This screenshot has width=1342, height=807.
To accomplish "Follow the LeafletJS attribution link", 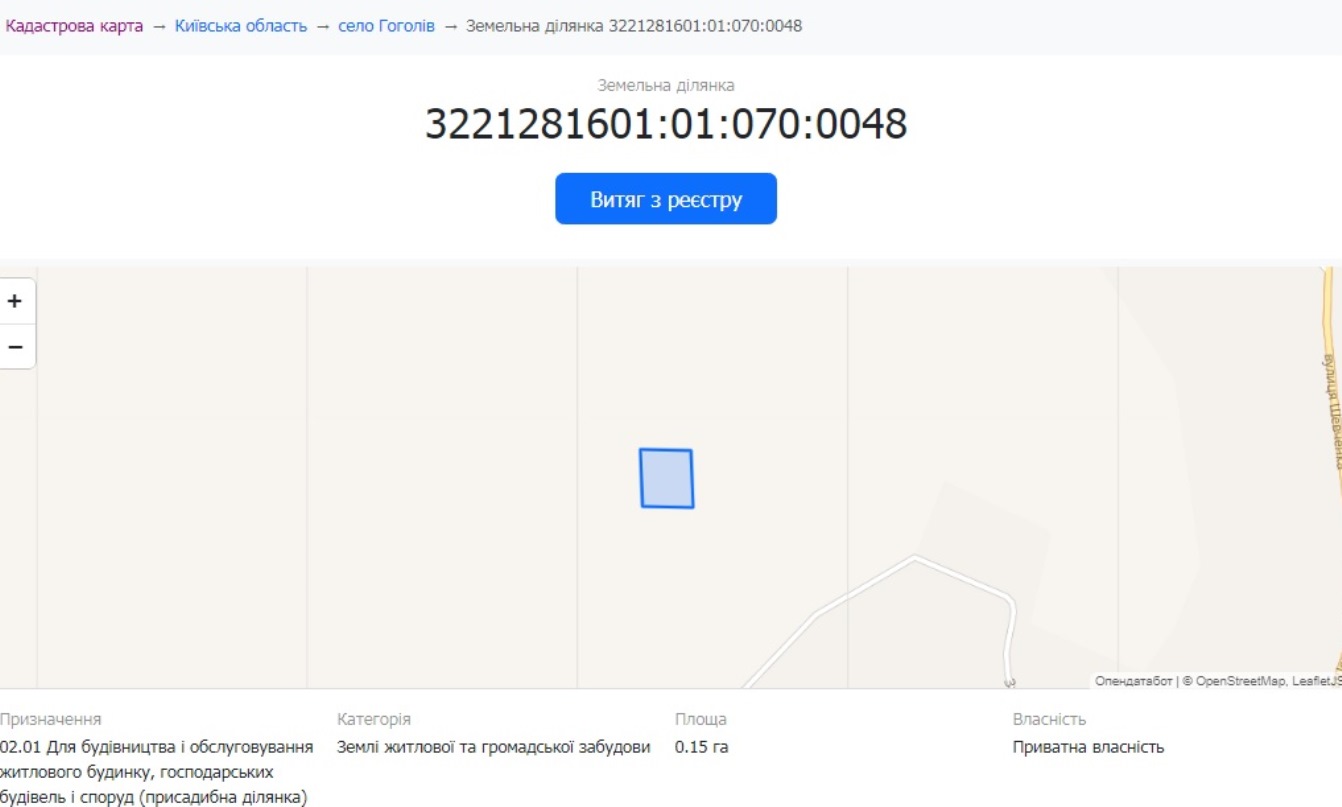I will (x=1316, y=681).
